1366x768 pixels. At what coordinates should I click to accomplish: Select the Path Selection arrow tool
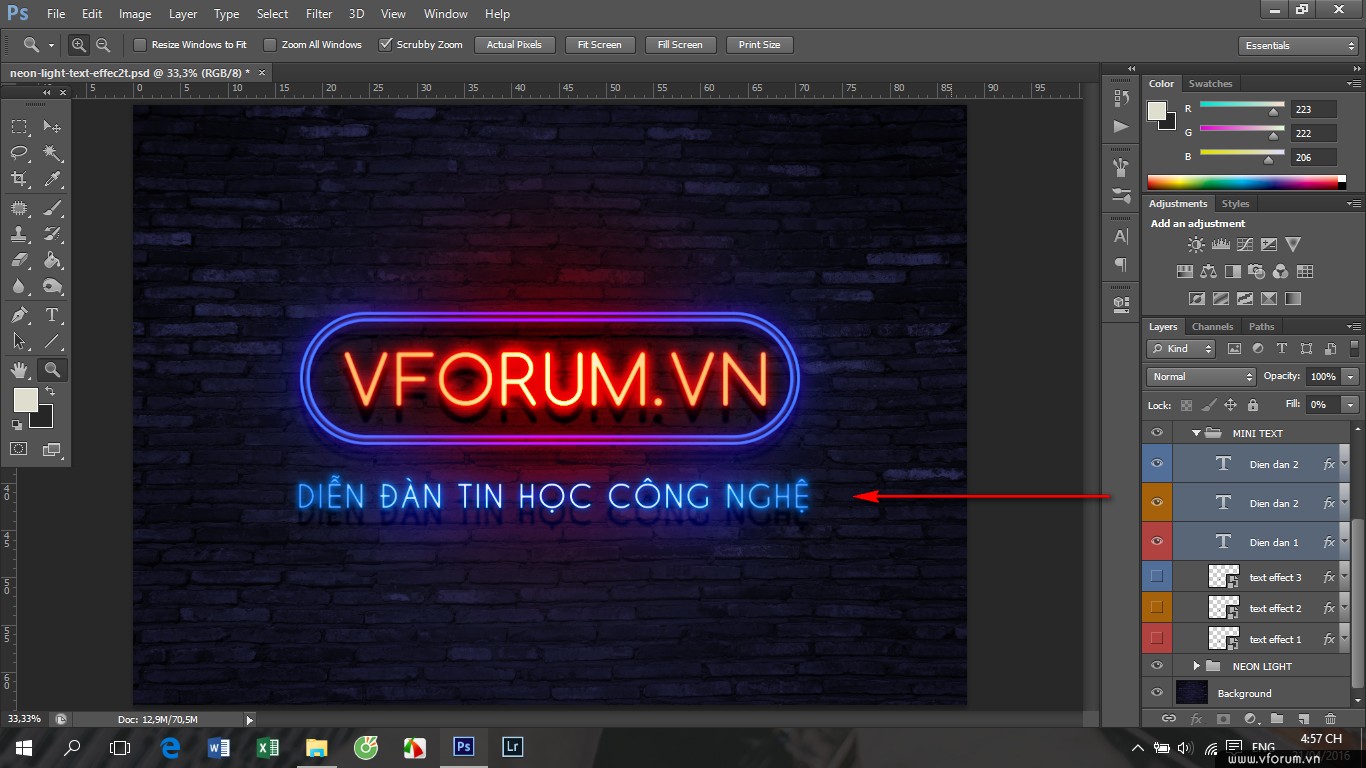coord(19,342)
